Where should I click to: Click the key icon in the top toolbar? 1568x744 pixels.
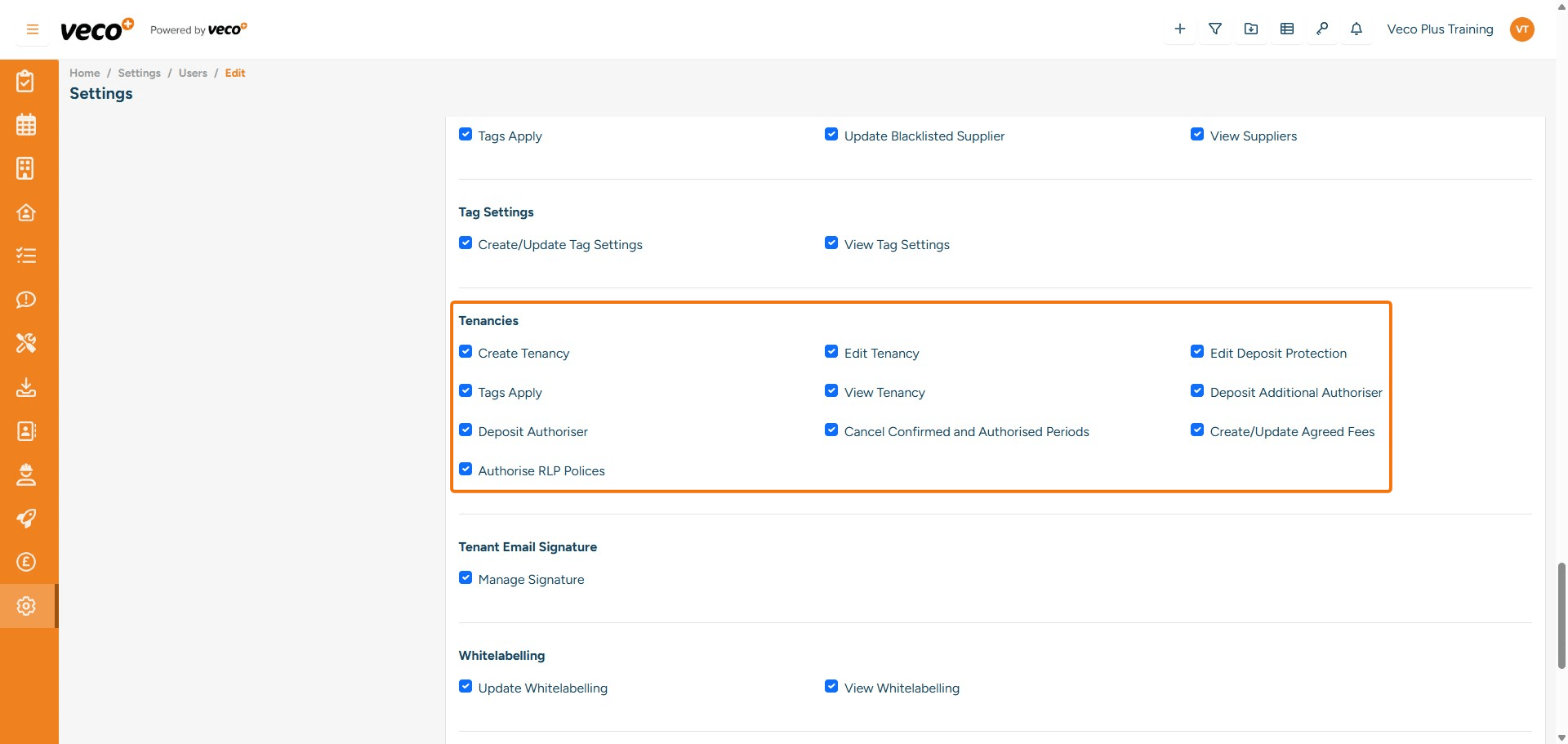(1322, 29)
